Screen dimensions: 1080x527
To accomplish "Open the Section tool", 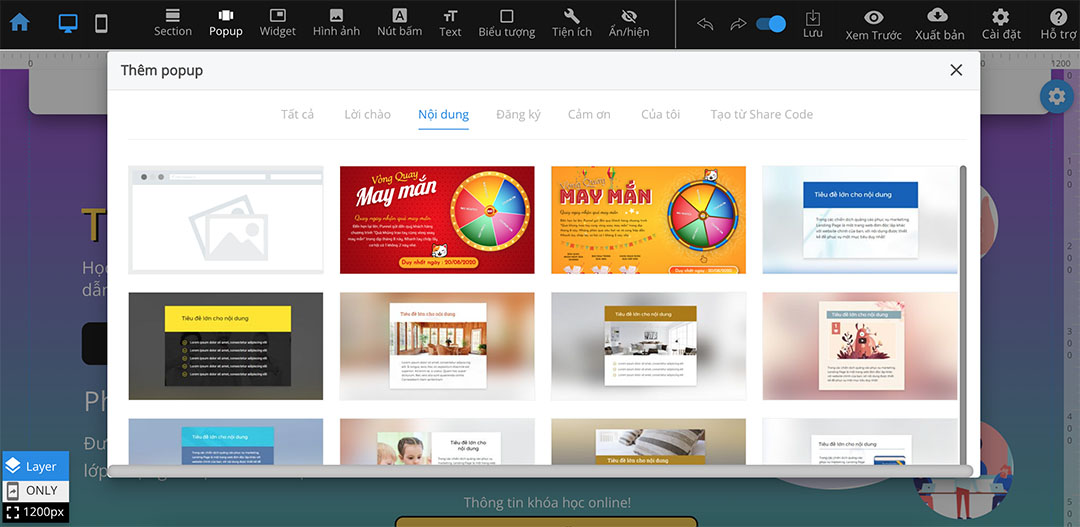I will pos(172,23).
